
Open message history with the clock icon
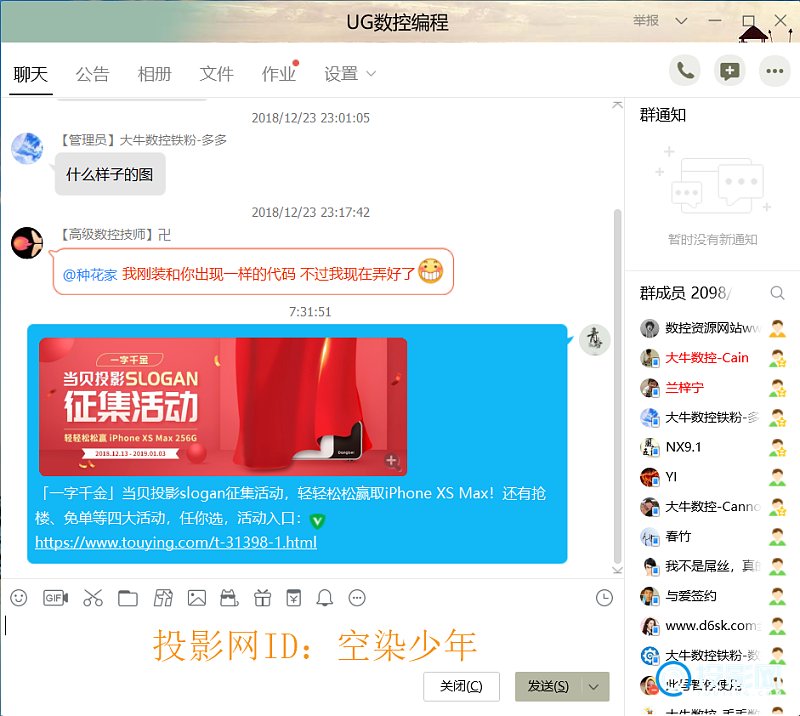tap(604, 598)
